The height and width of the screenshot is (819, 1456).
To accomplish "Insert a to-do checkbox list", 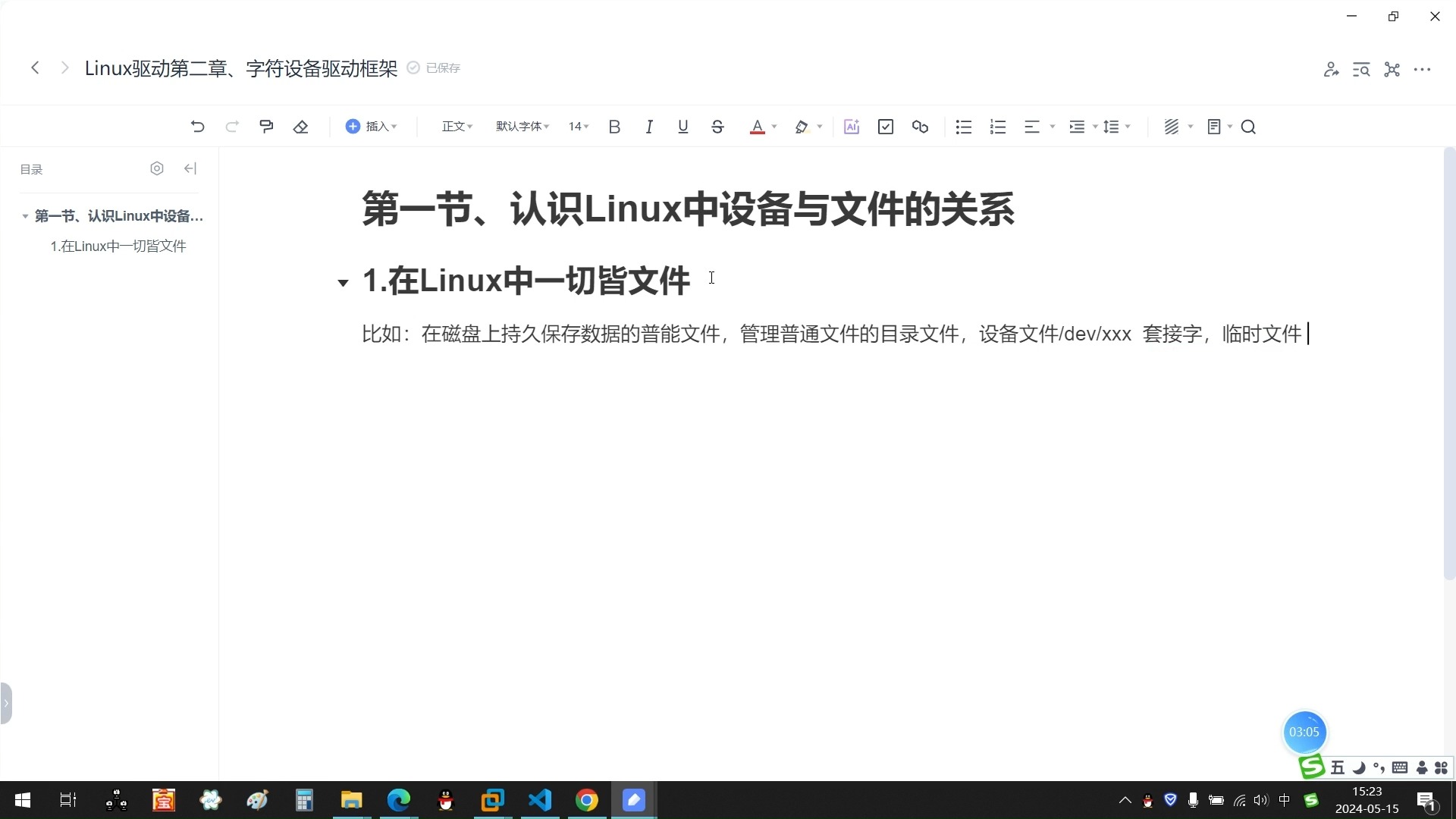I will [x=885, y=127].
